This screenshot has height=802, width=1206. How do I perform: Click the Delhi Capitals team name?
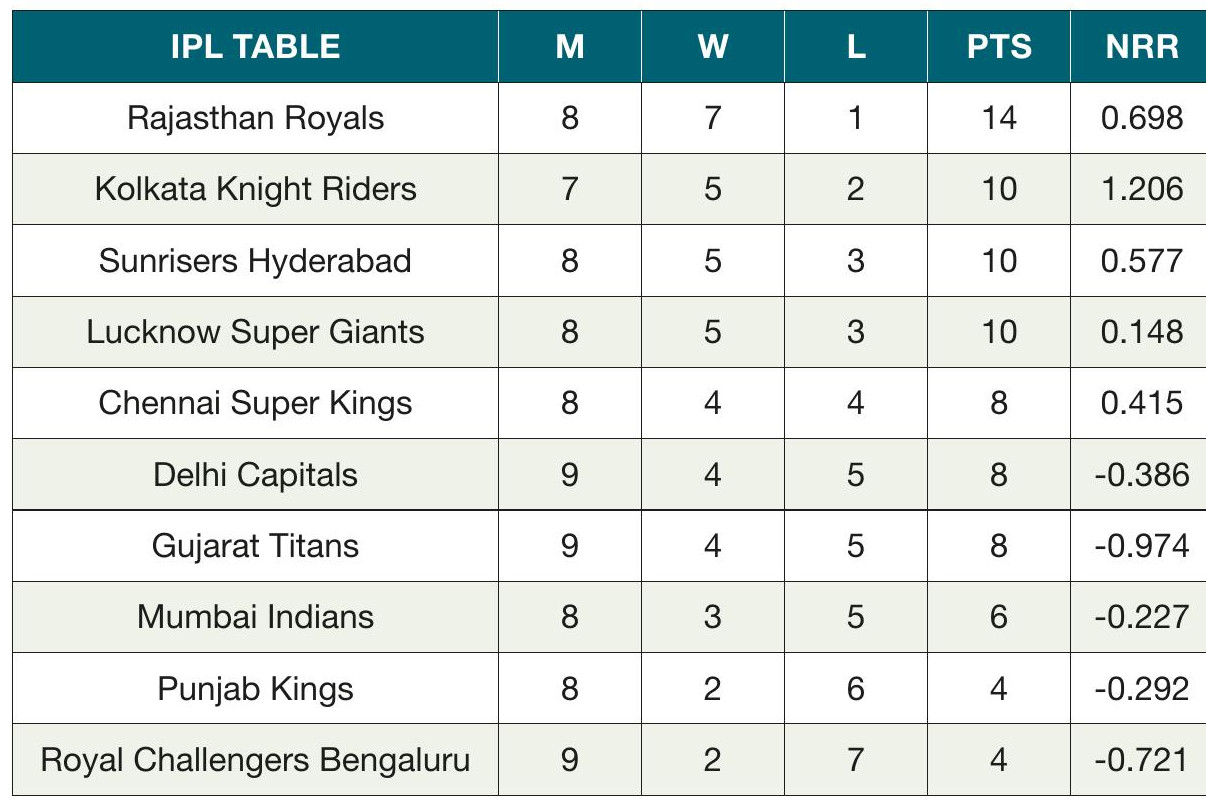click(x=255, y=474)
